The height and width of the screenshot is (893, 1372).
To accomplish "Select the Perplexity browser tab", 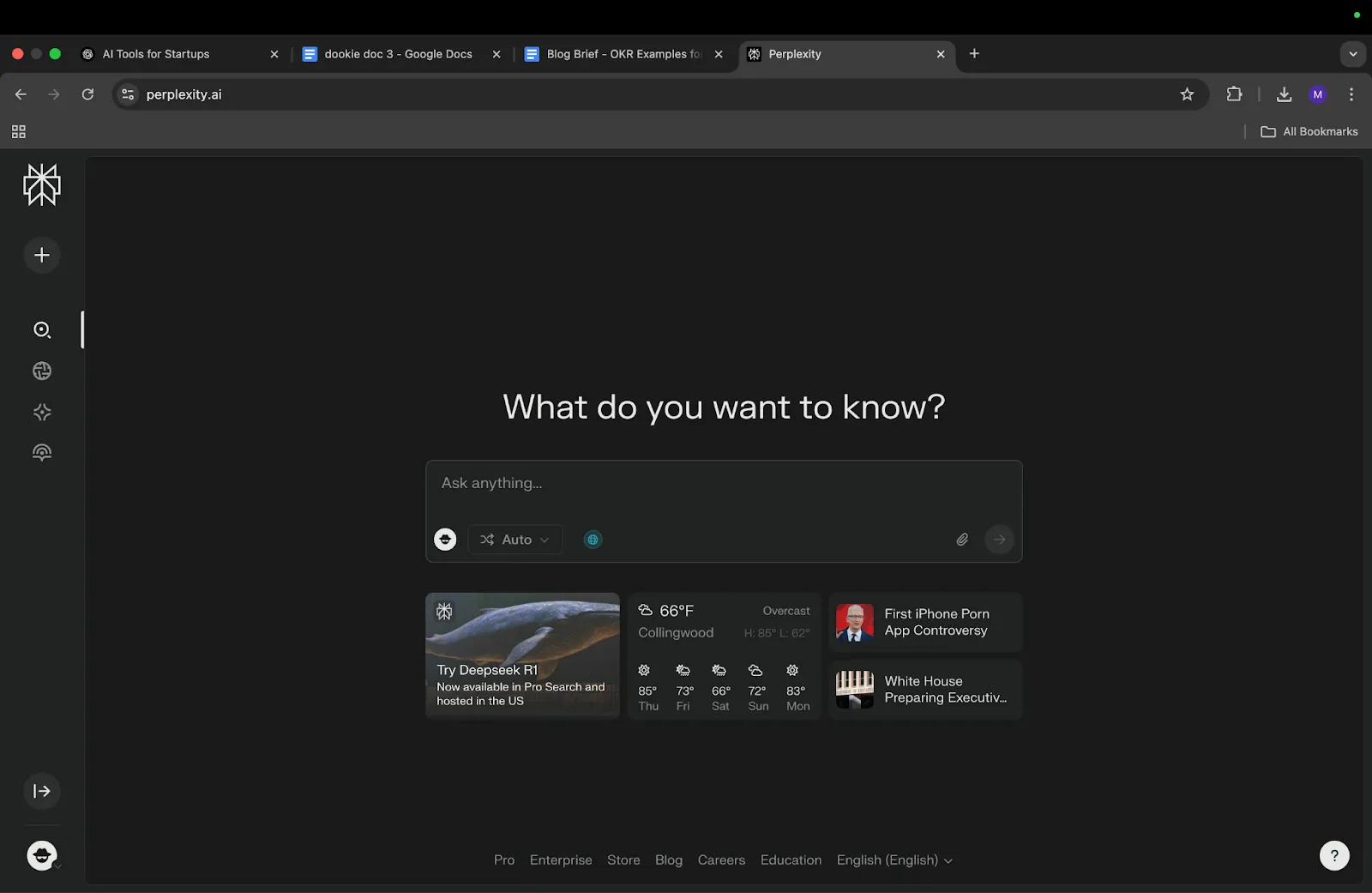I will click(x=846, y=54).
